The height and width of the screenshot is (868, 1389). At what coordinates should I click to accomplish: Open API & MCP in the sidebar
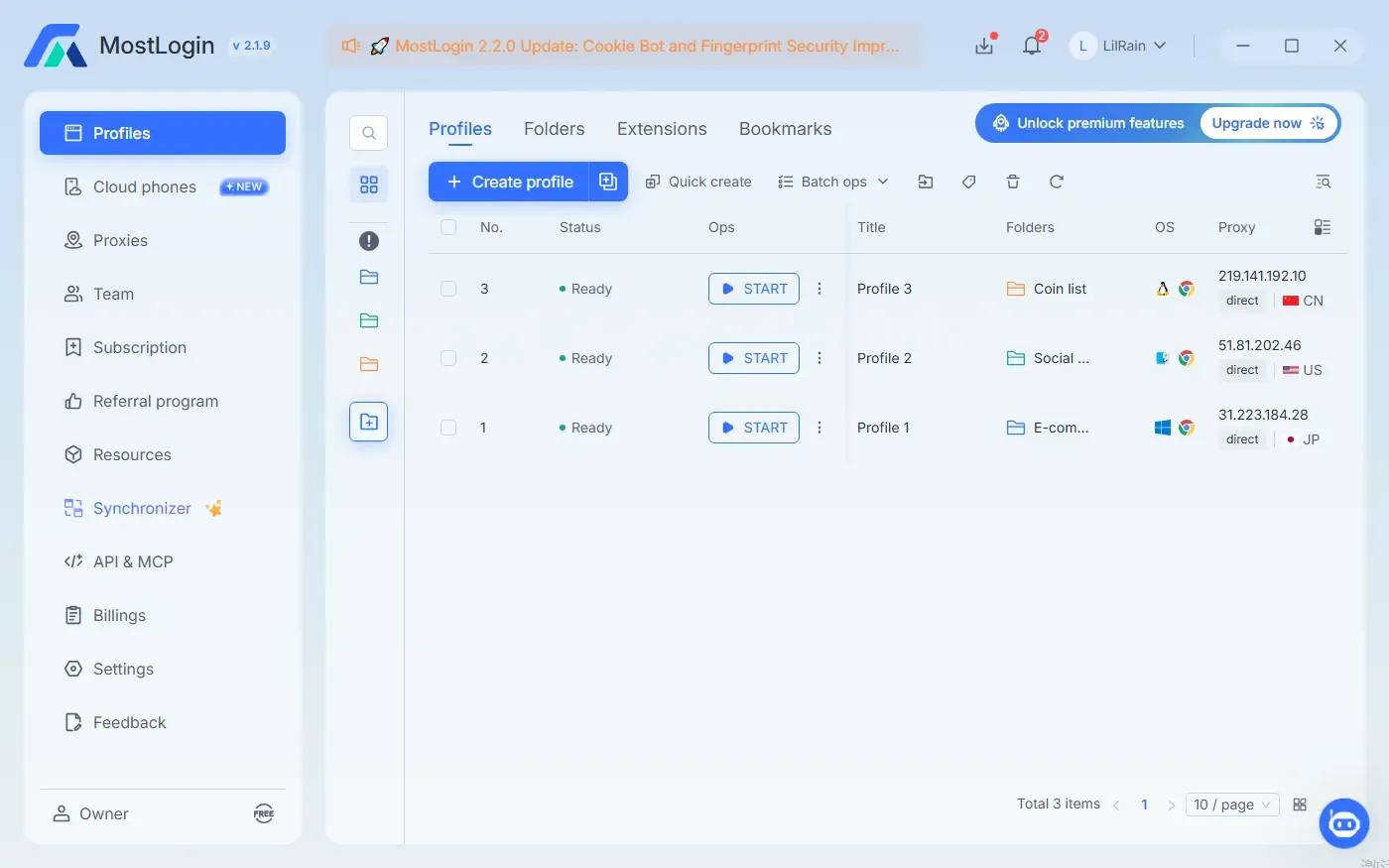[163, 561]
